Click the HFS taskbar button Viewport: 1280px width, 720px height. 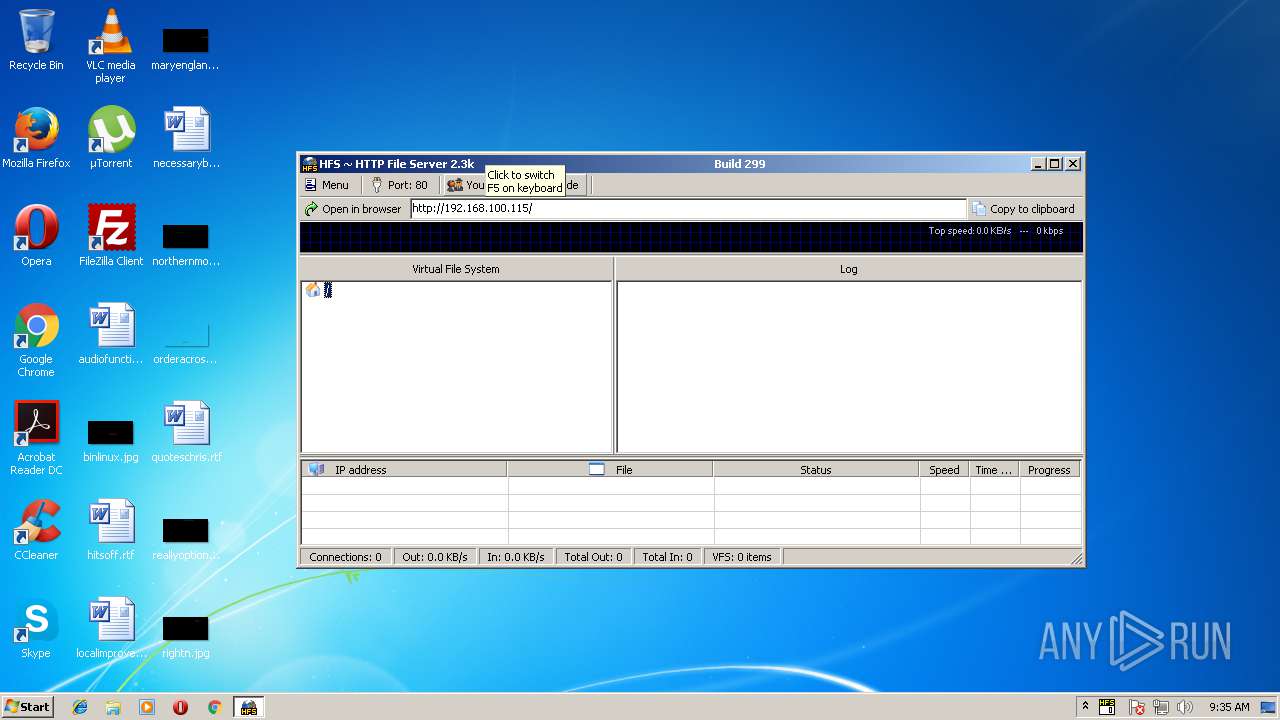pos(248,707)
